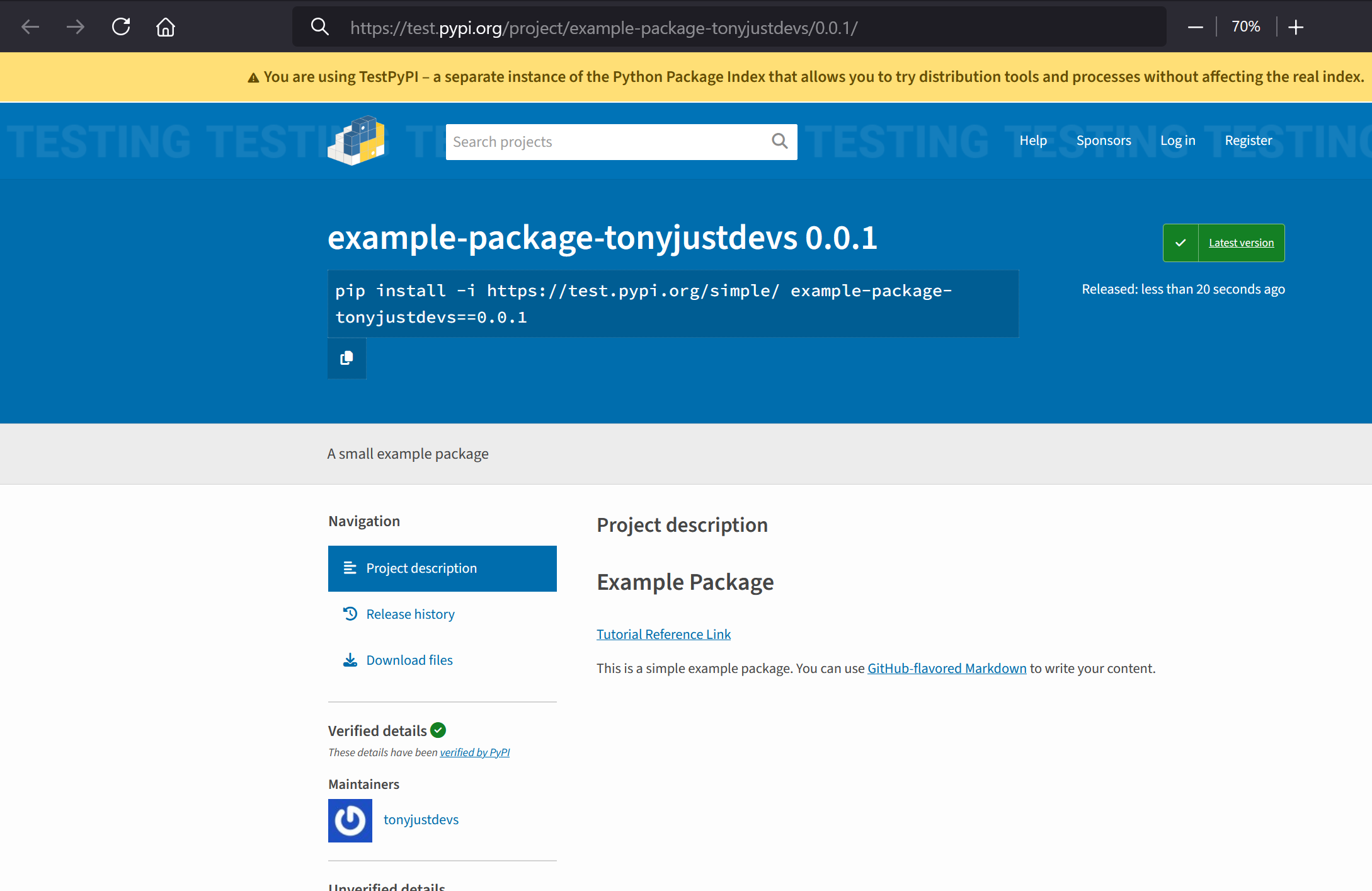Open the Tutorial Reference Link
Viewport: 1372px width, 891px height.
pyautogui.click(x=663, y=635)
